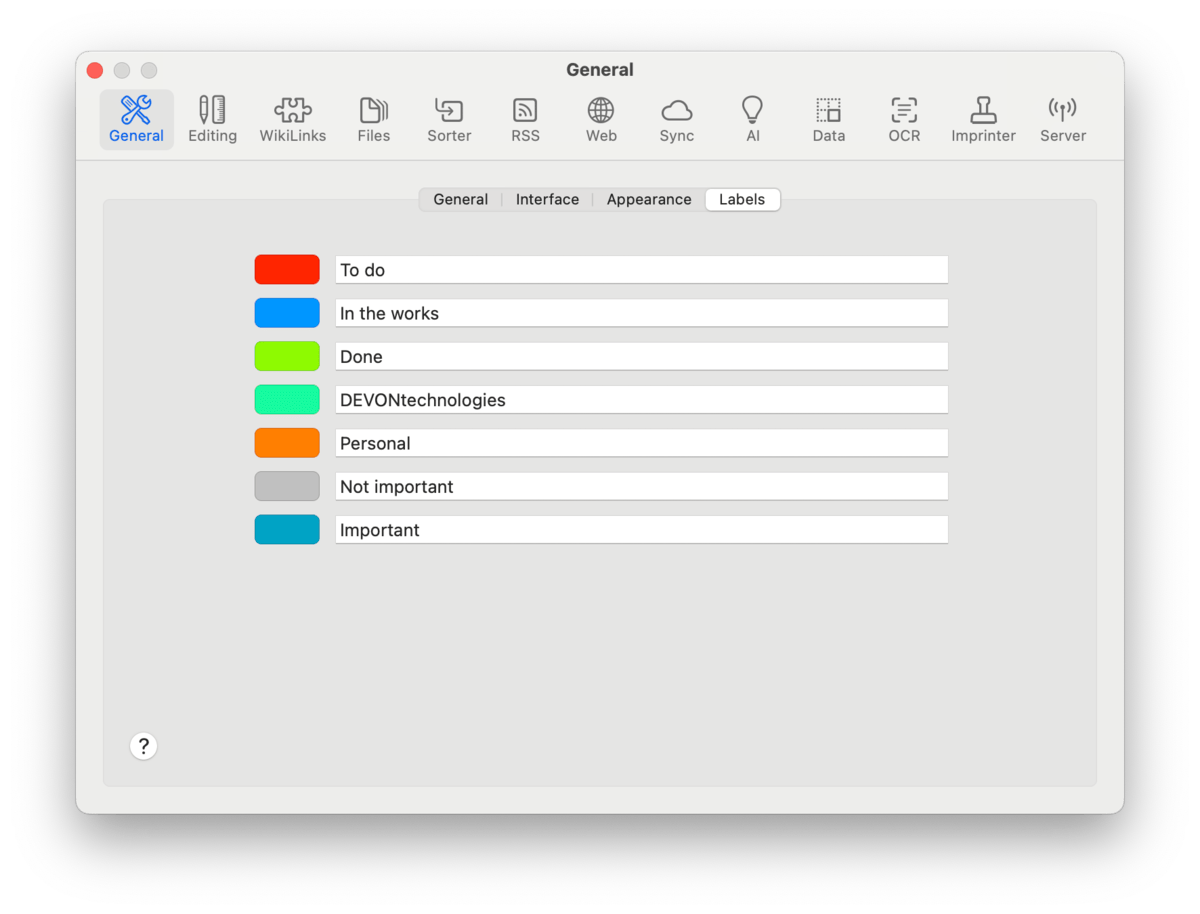Image resolution: width=1200 pixels, height=914 pixels.
Task: Switch to the Interface tab
Action: click(x=547, y=199)
